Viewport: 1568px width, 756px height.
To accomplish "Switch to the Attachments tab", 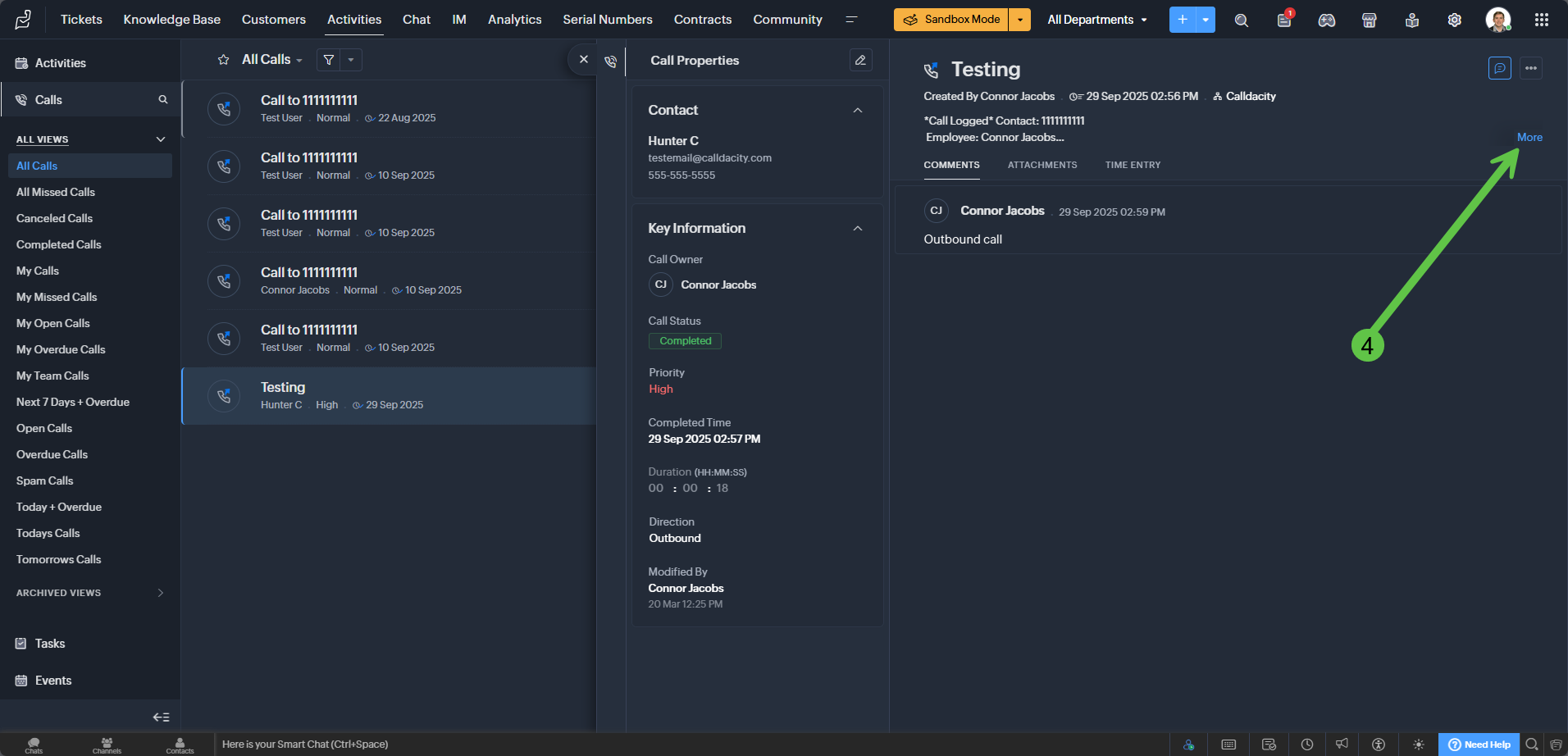I will 1042,165.
